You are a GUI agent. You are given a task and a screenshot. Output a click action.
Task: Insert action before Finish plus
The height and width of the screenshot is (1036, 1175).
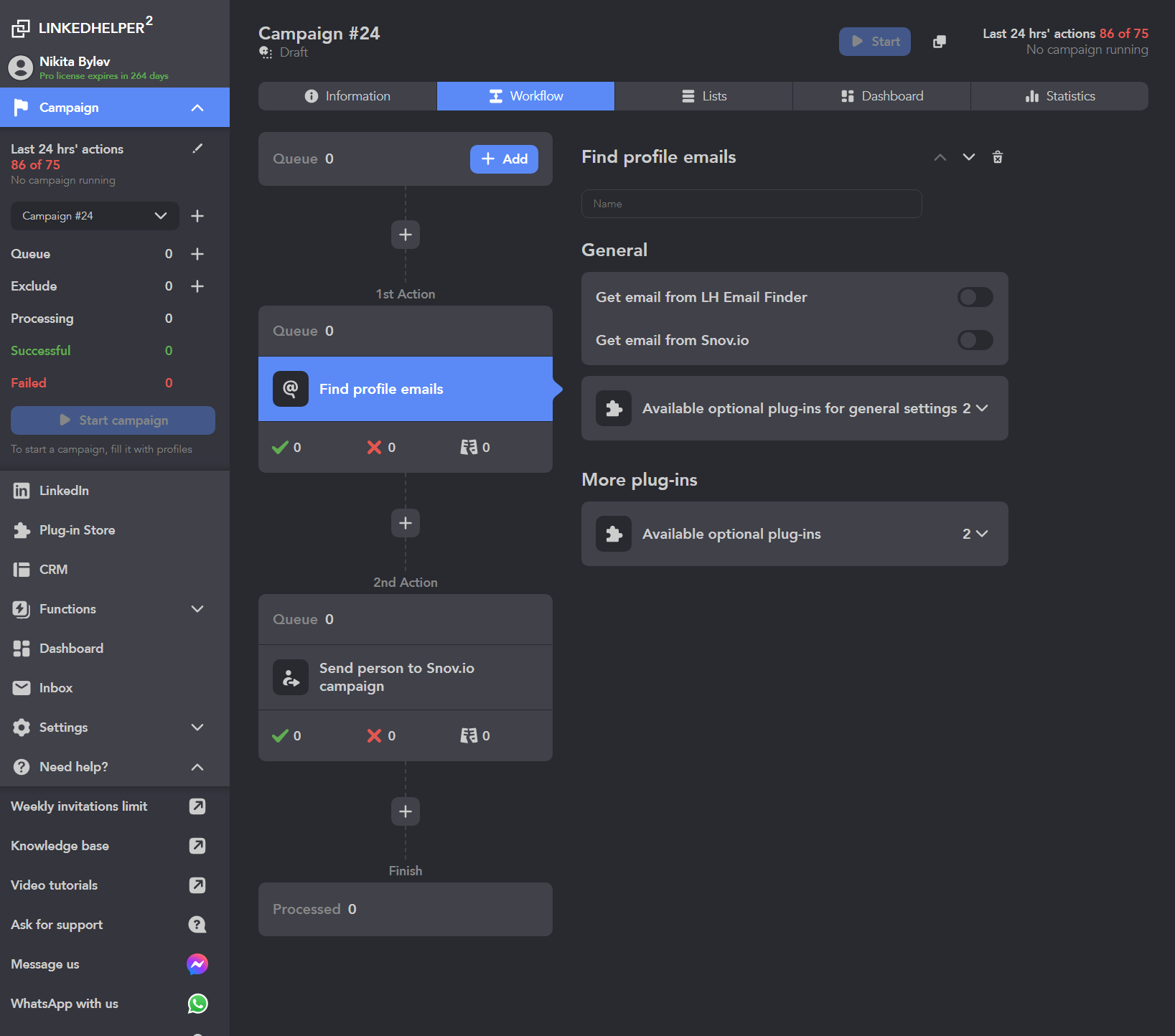pos(406,811)
